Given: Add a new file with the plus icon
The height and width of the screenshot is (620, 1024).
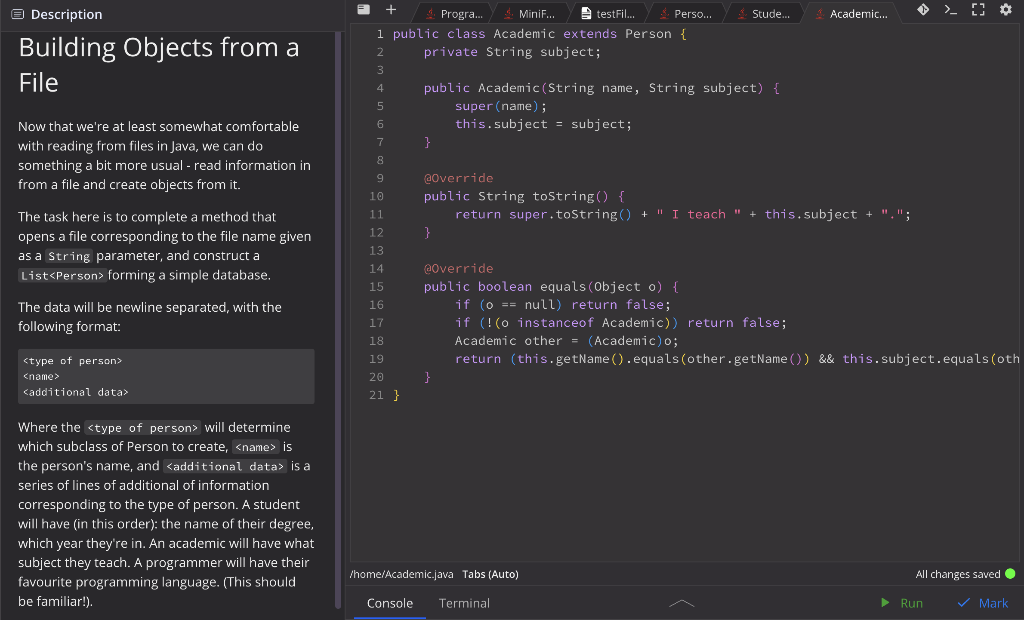Looking at the screenshot, I should coord(390,10).
